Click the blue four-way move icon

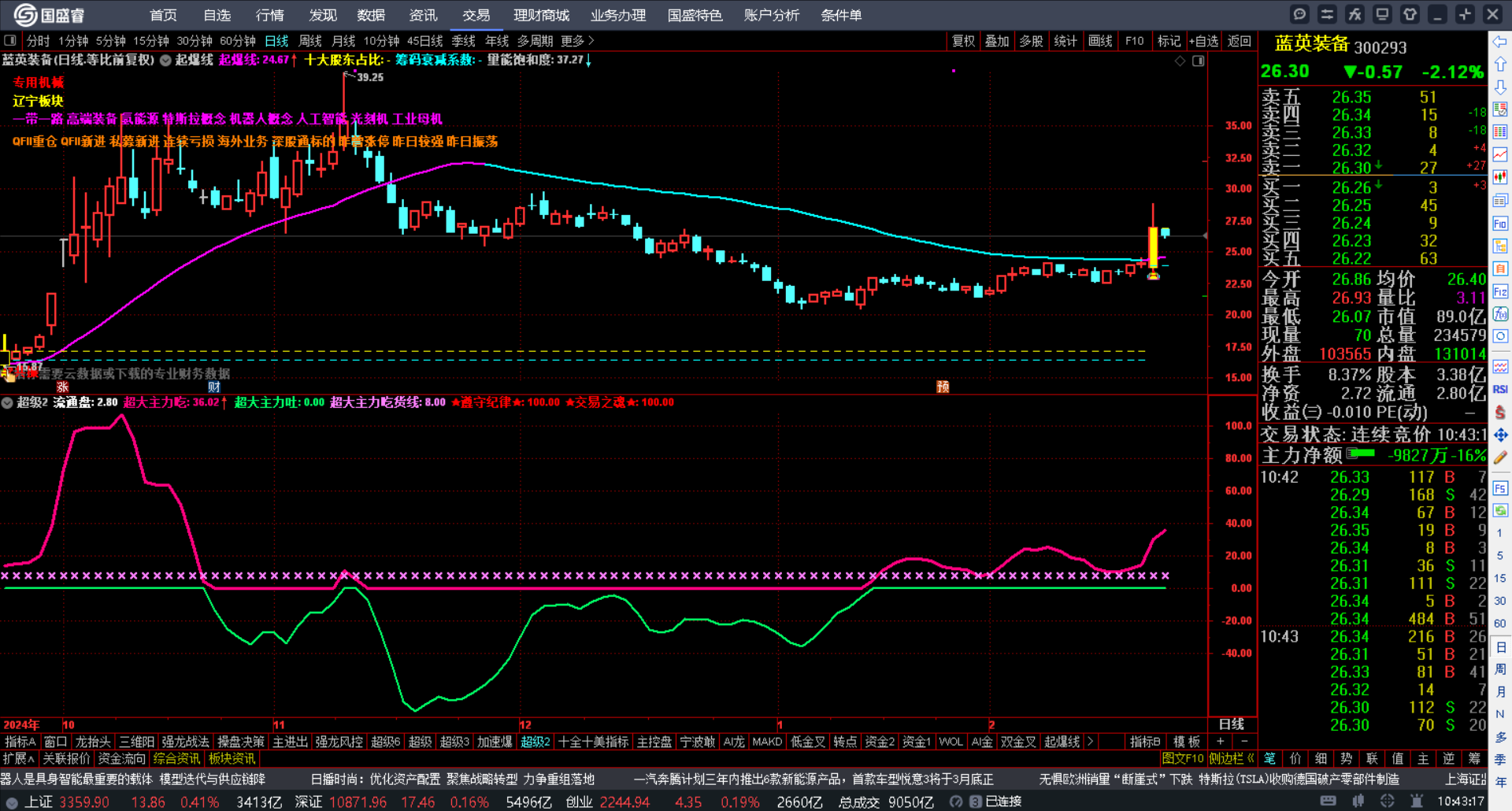[1500, 435]
